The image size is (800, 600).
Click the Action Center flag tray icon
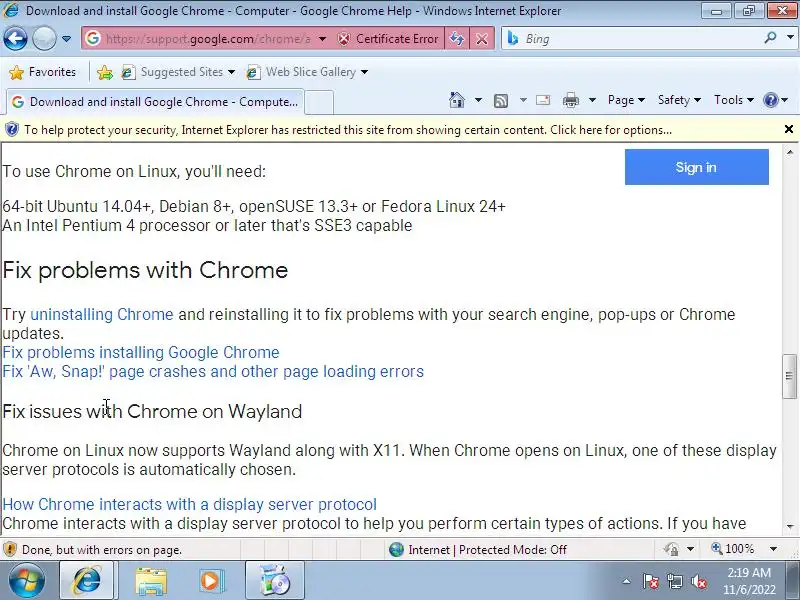pos(651,581)
